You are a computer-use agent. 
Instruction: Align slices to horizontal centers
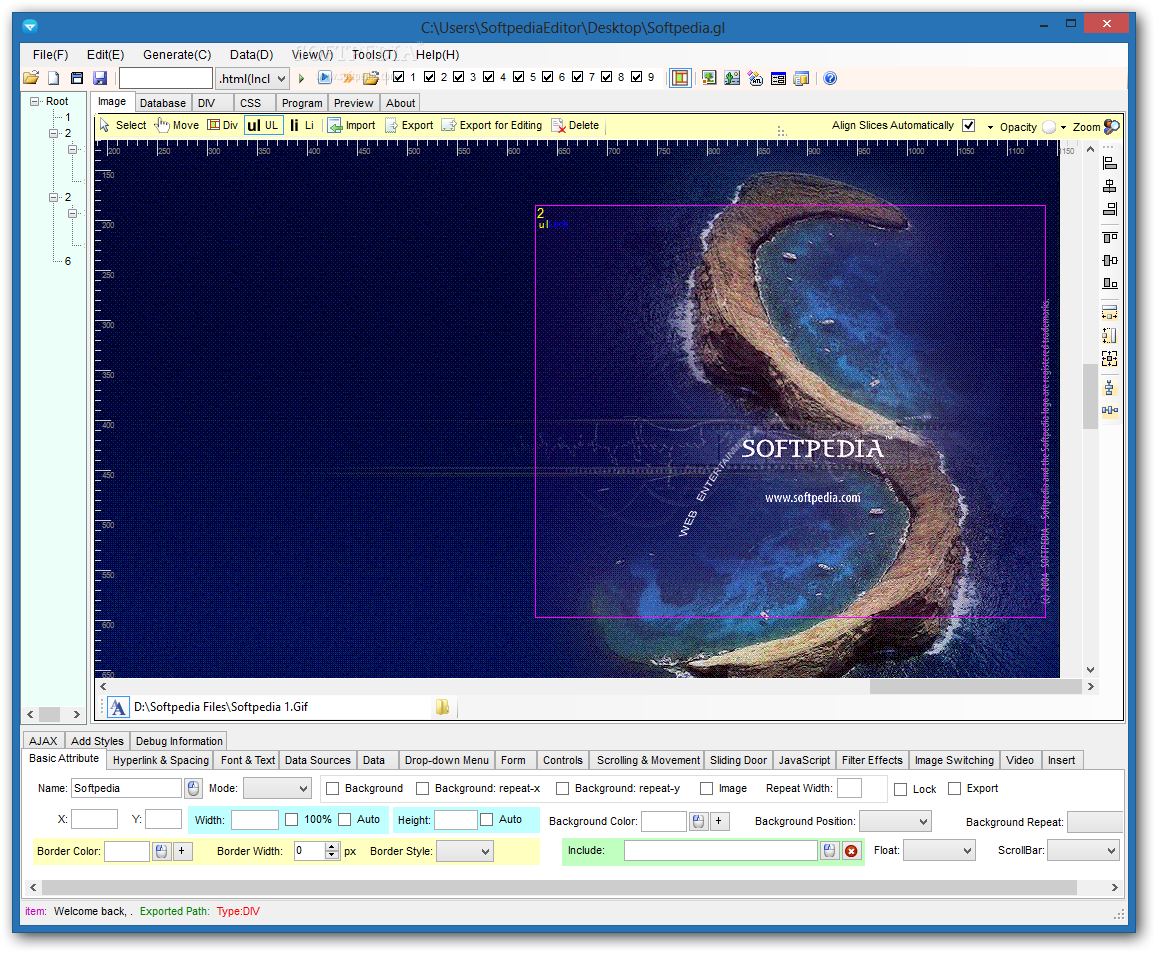(x=1110, y=186)
